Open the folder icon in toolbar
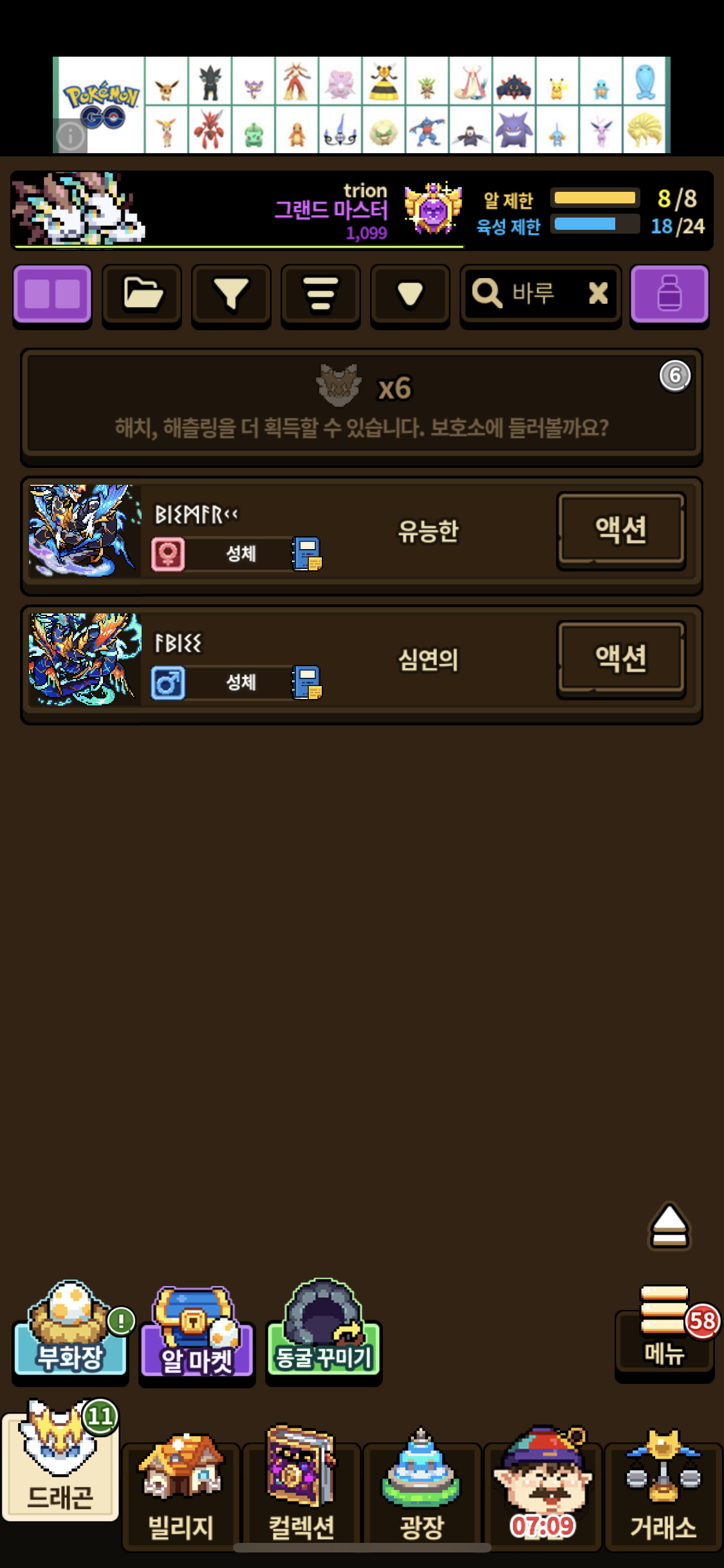Screen dimensions: 724x1568 tap(142, 294)
